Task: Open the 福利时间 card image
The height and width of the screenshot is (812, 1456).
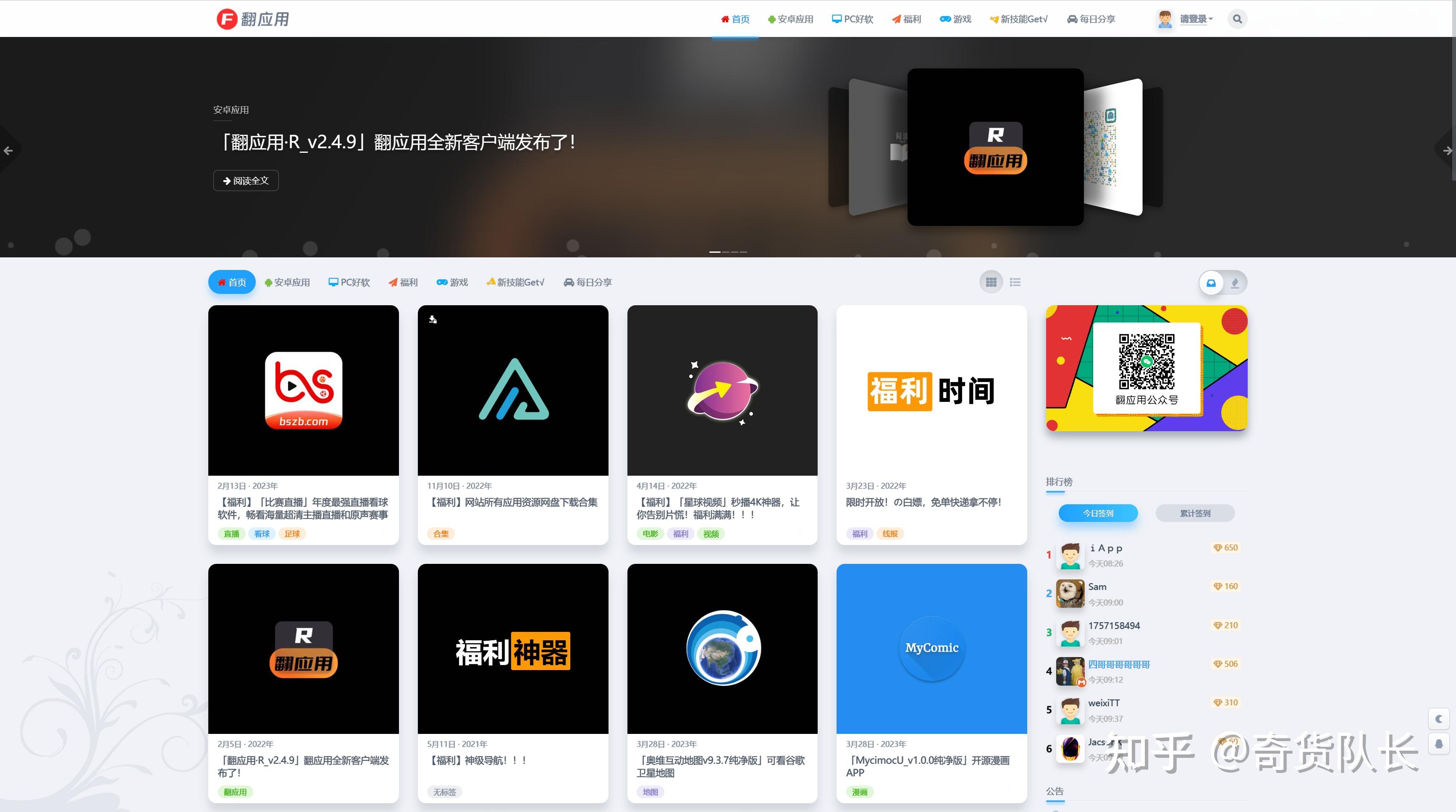Action: click(x=931, y=390)
